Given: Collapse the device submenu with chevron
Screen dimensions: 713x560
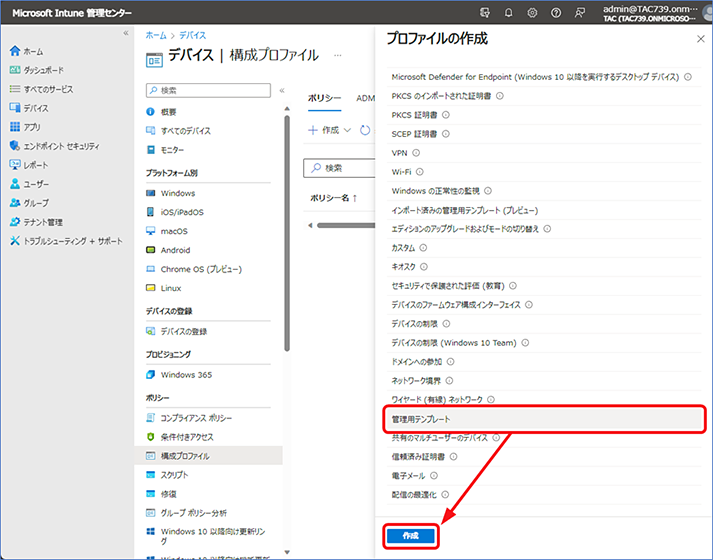Looking at the screenshot, I should (x=282, y=90).
